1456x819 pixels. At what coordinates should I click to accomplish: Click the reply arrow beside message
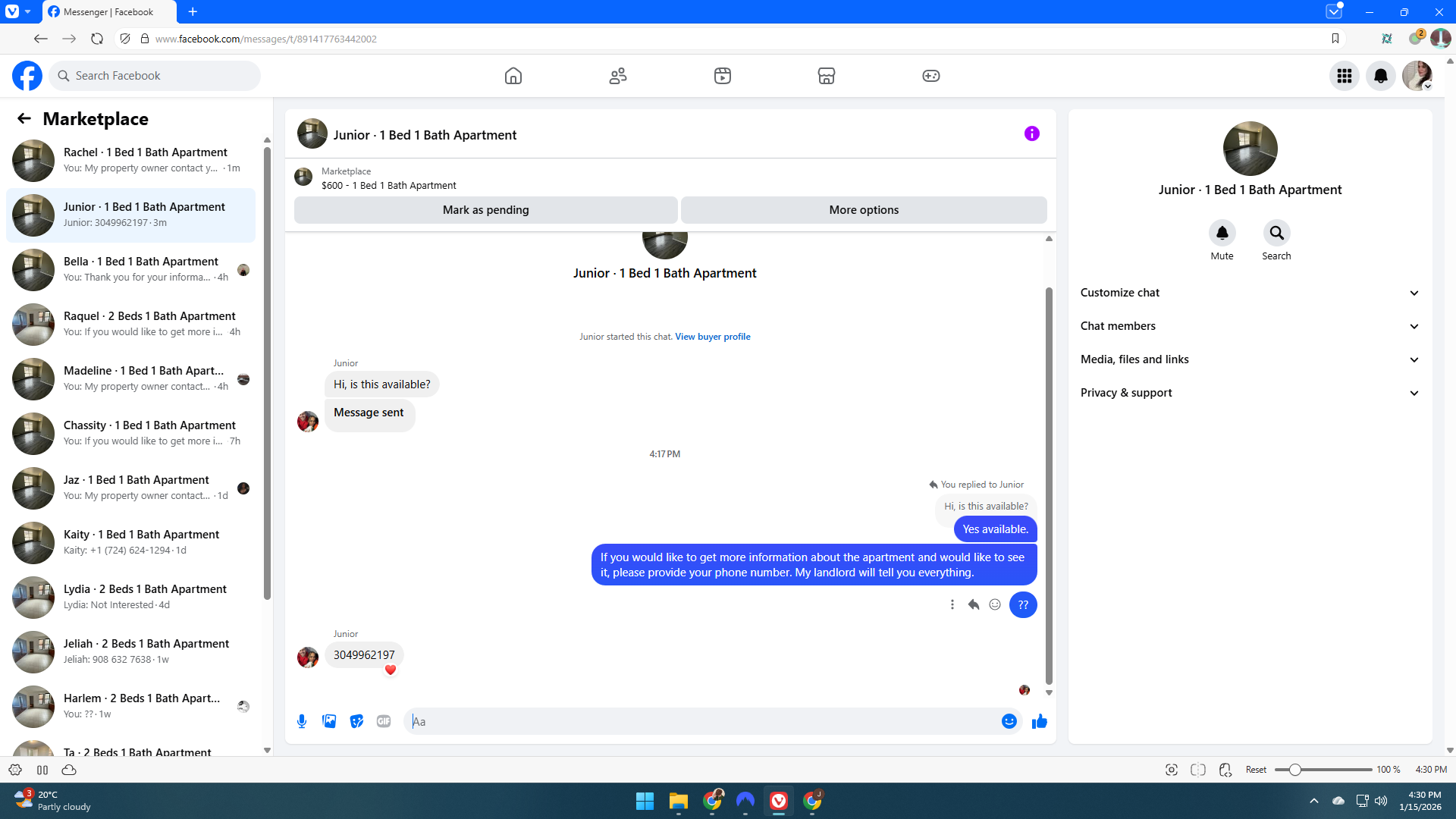pyautogui.click(x=974, y=604)
